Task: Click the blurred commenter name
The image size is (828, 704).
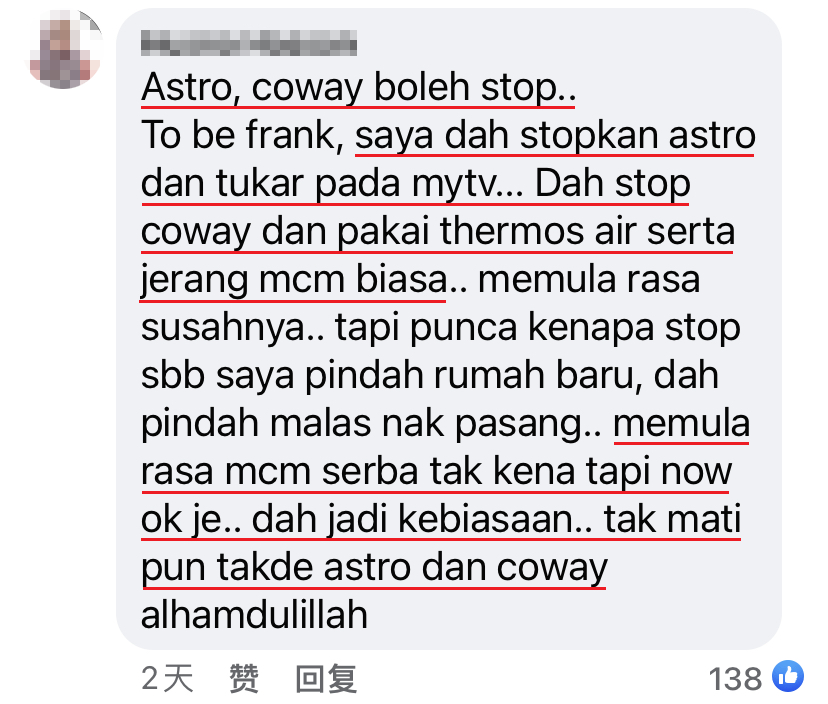Action: (x=249, y=43)
